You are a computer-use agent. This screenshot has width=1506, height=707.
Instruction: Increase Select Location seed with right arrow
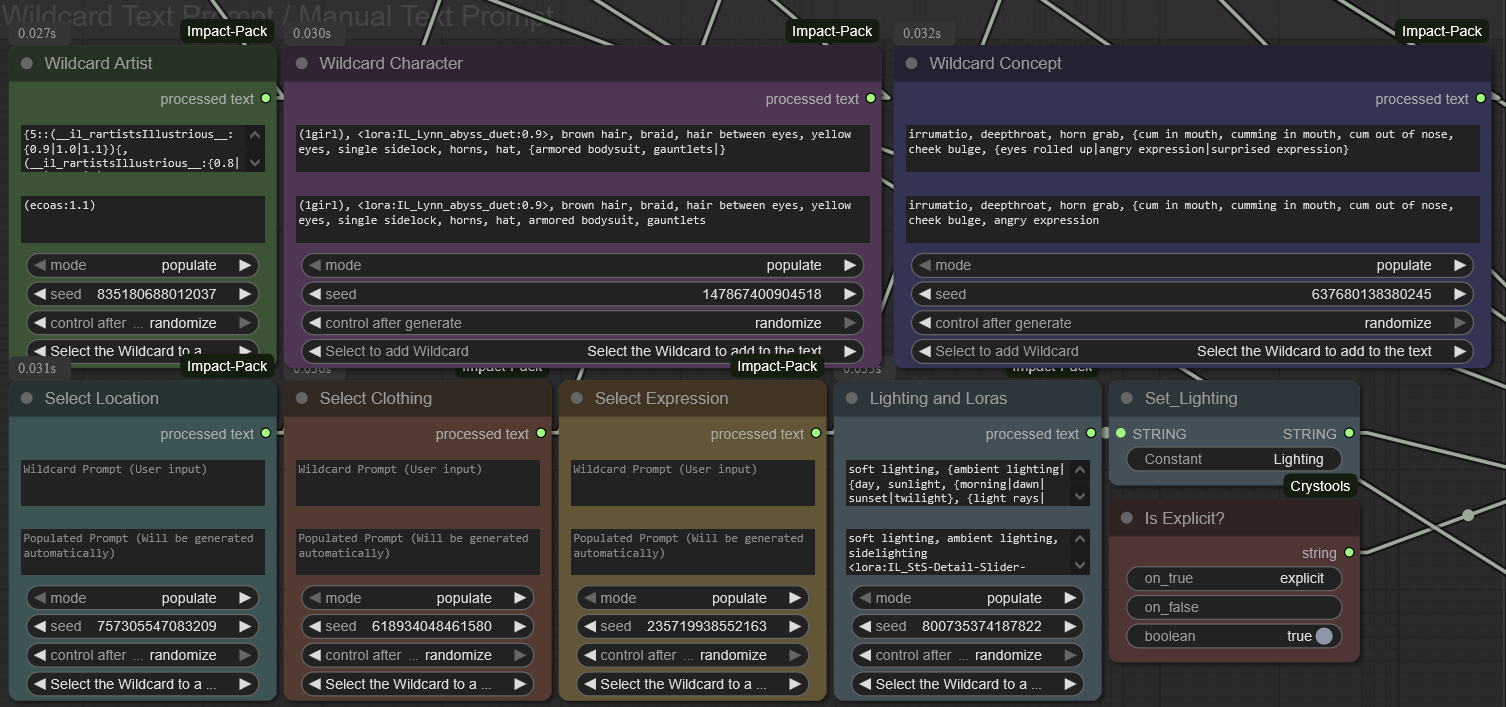pyautogui.click(x=245, y=626)
